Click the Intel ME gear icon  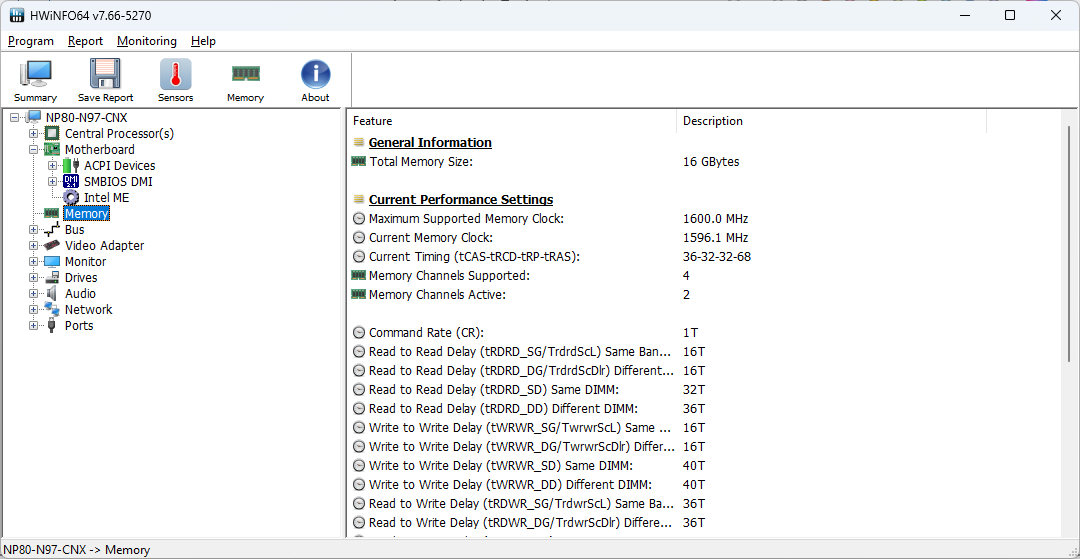click(71, 198)
